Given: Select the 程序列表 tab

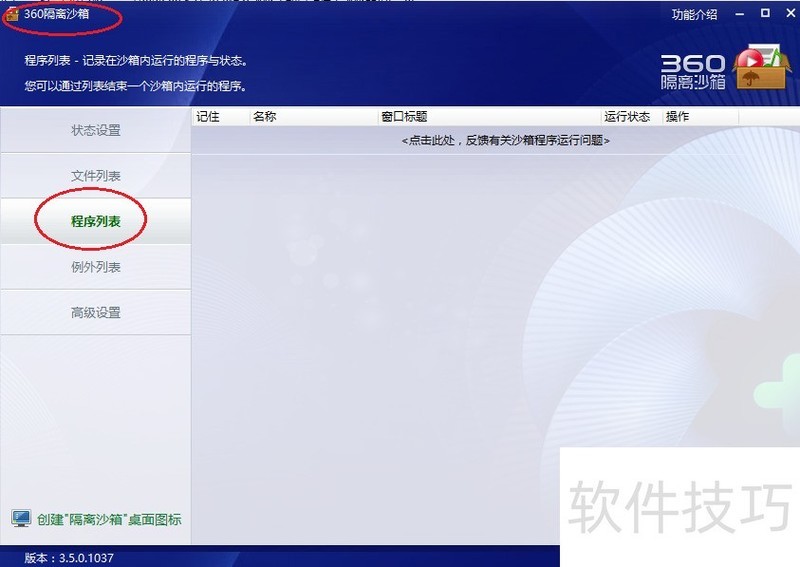Looking at the screenshot, I should click(95, 221).
